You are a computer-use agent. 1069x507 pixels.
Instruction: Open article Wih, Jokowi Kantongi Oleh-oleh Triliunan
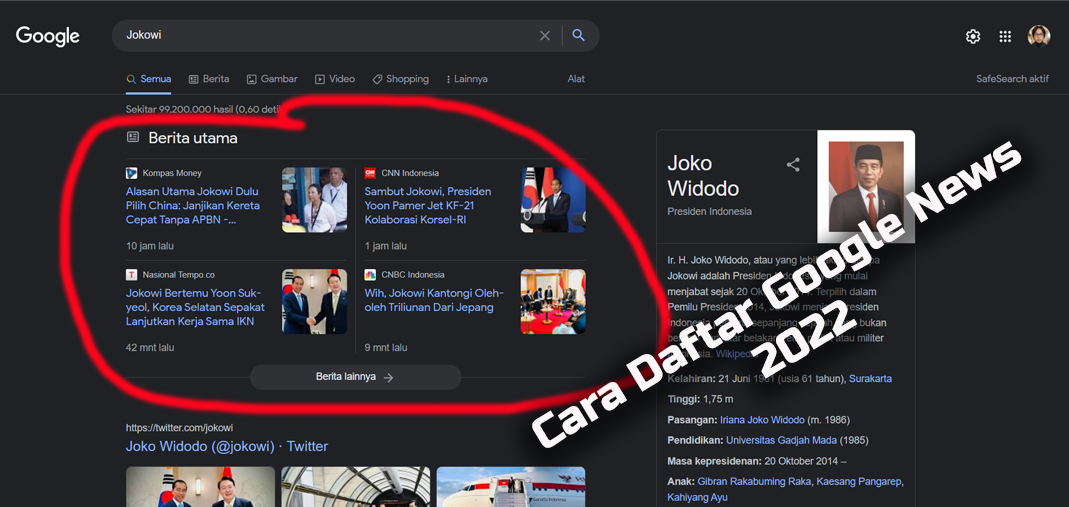point(434,300)
